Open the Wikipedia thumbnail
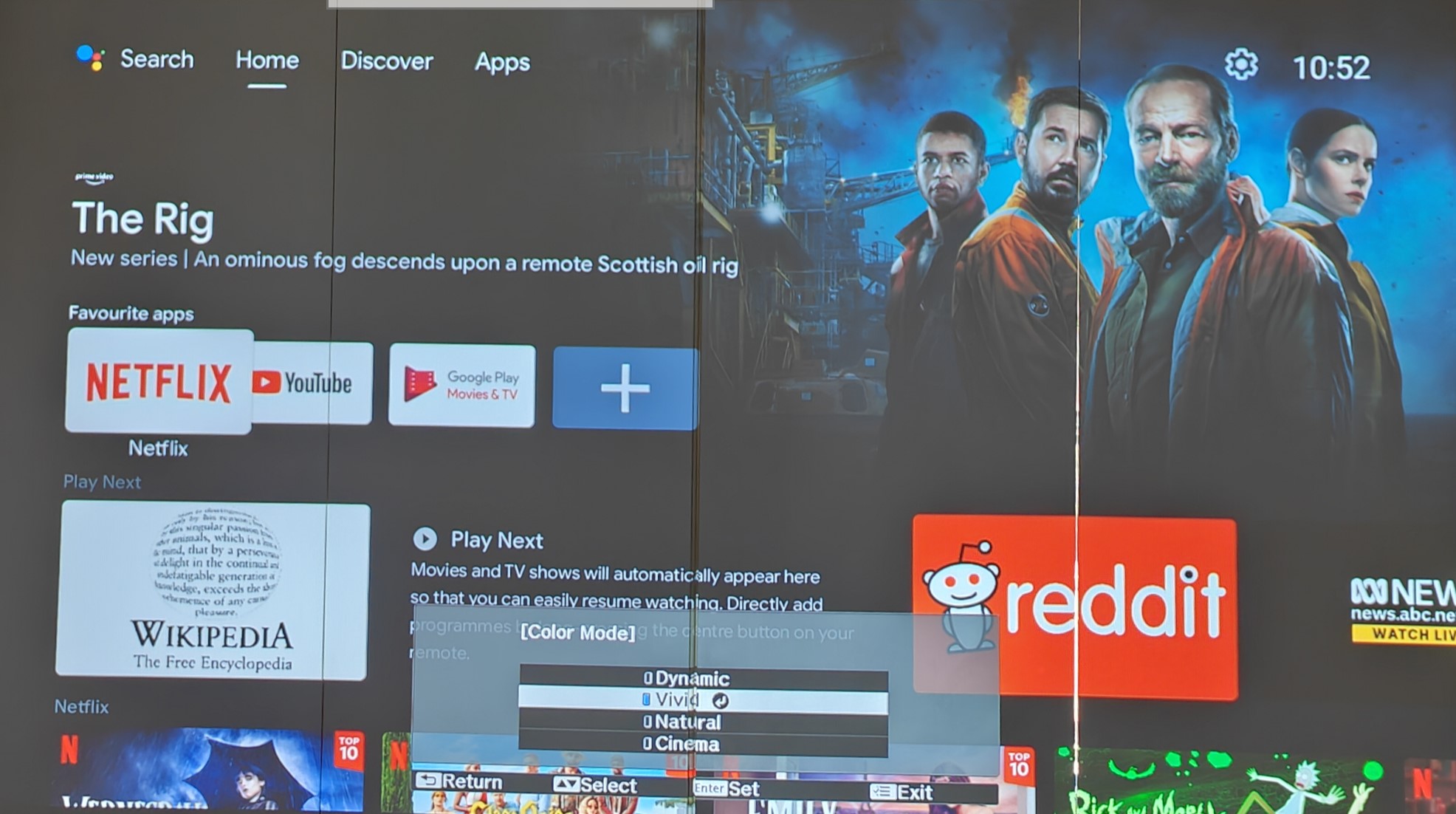Viewport: 1456px width, 814px height. click(212, 590)
